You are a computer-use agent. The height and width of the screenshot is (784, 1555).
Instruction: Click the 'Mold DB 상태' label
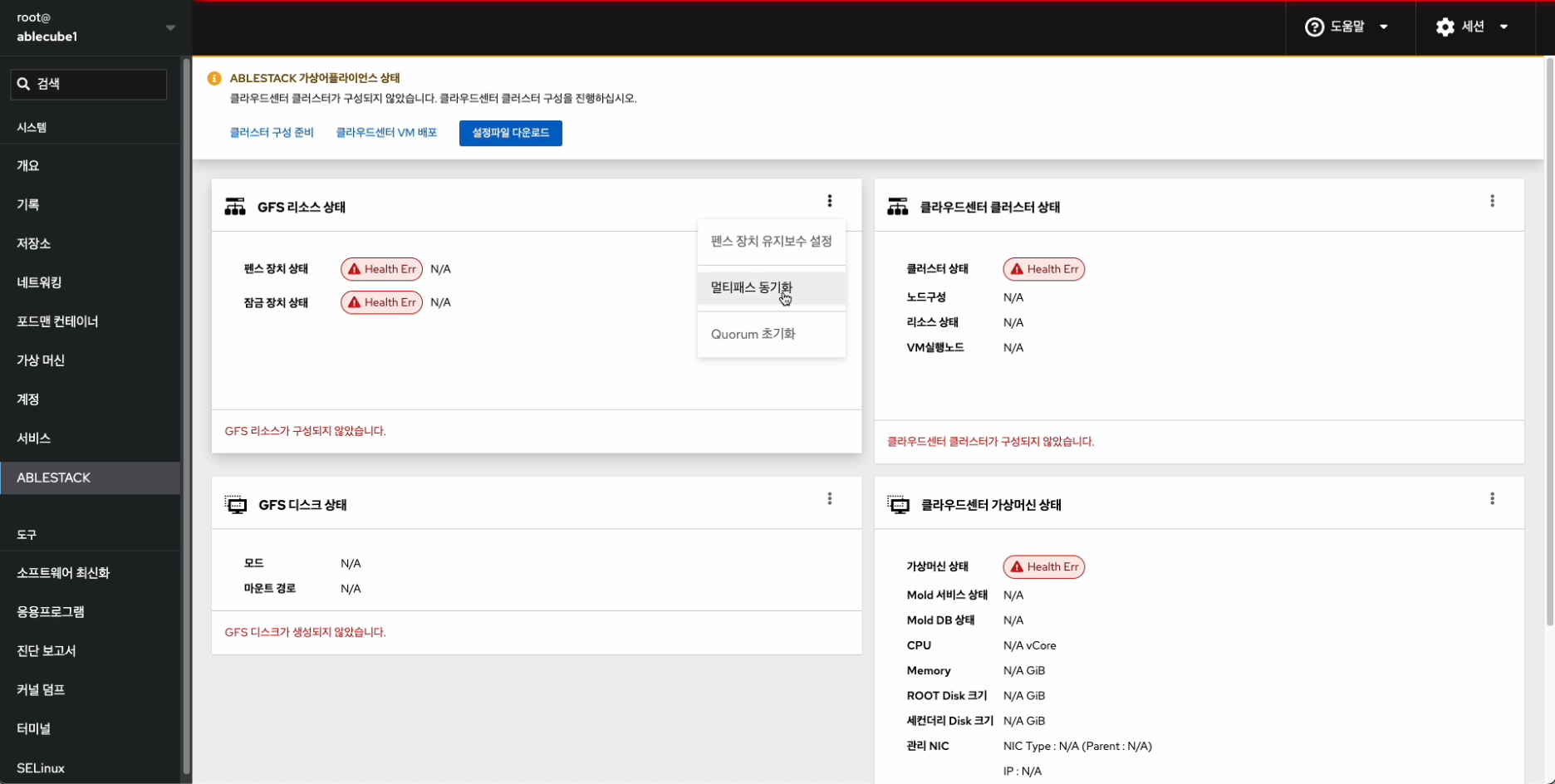(940, 620)
